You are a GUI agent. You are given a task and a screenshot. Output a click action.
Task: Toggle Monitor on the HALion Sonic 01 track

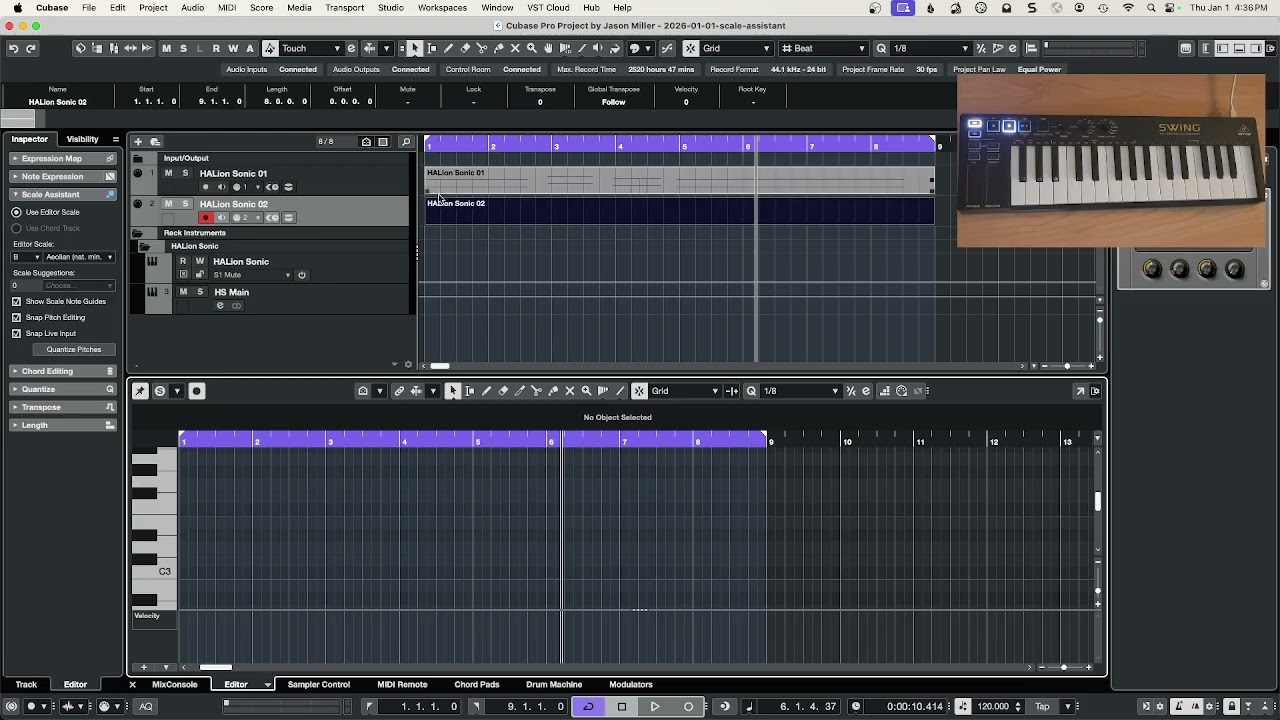click(221, 187)
